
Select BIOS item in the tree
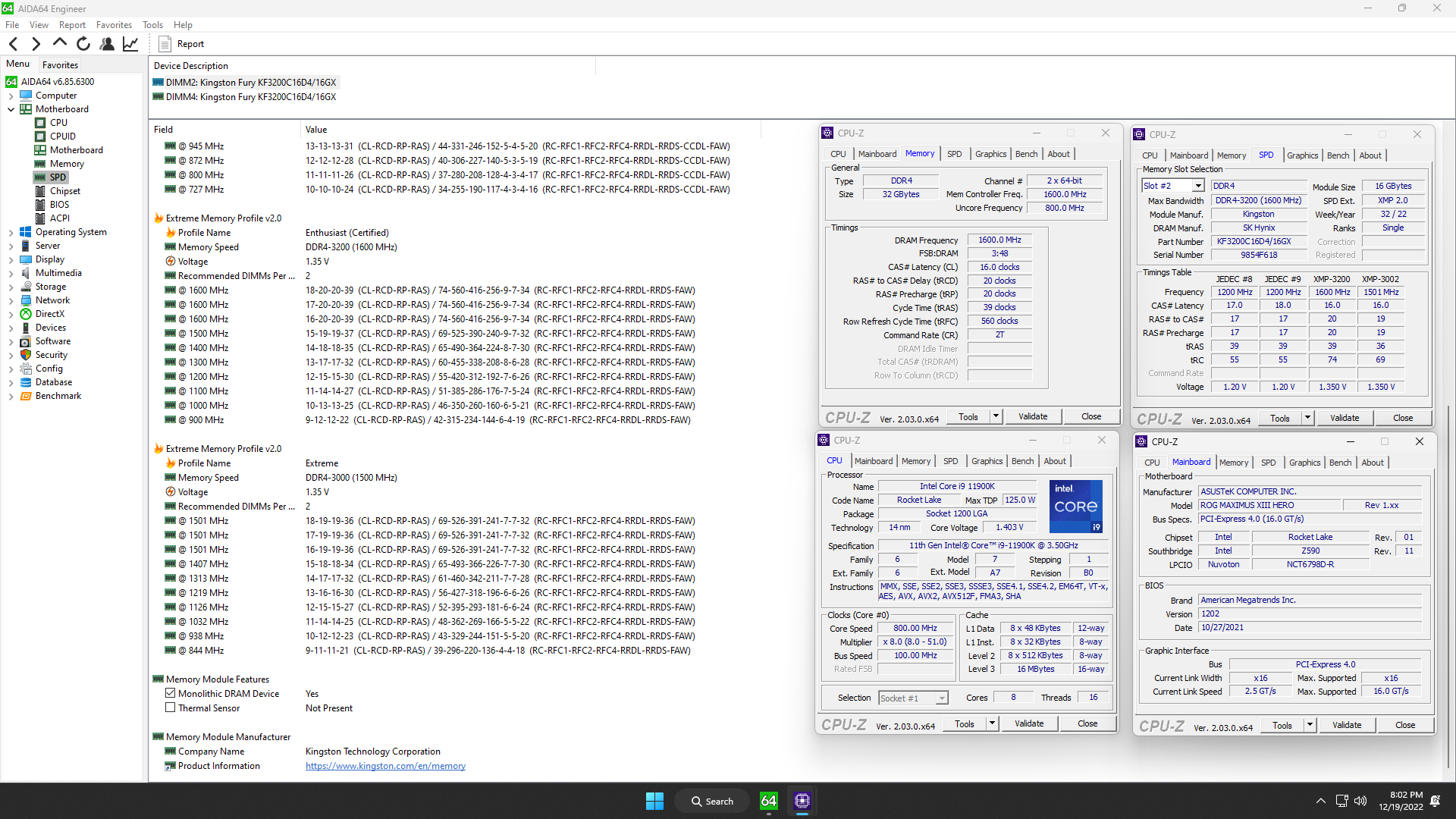pyautogui.click(x=60, y=205)
